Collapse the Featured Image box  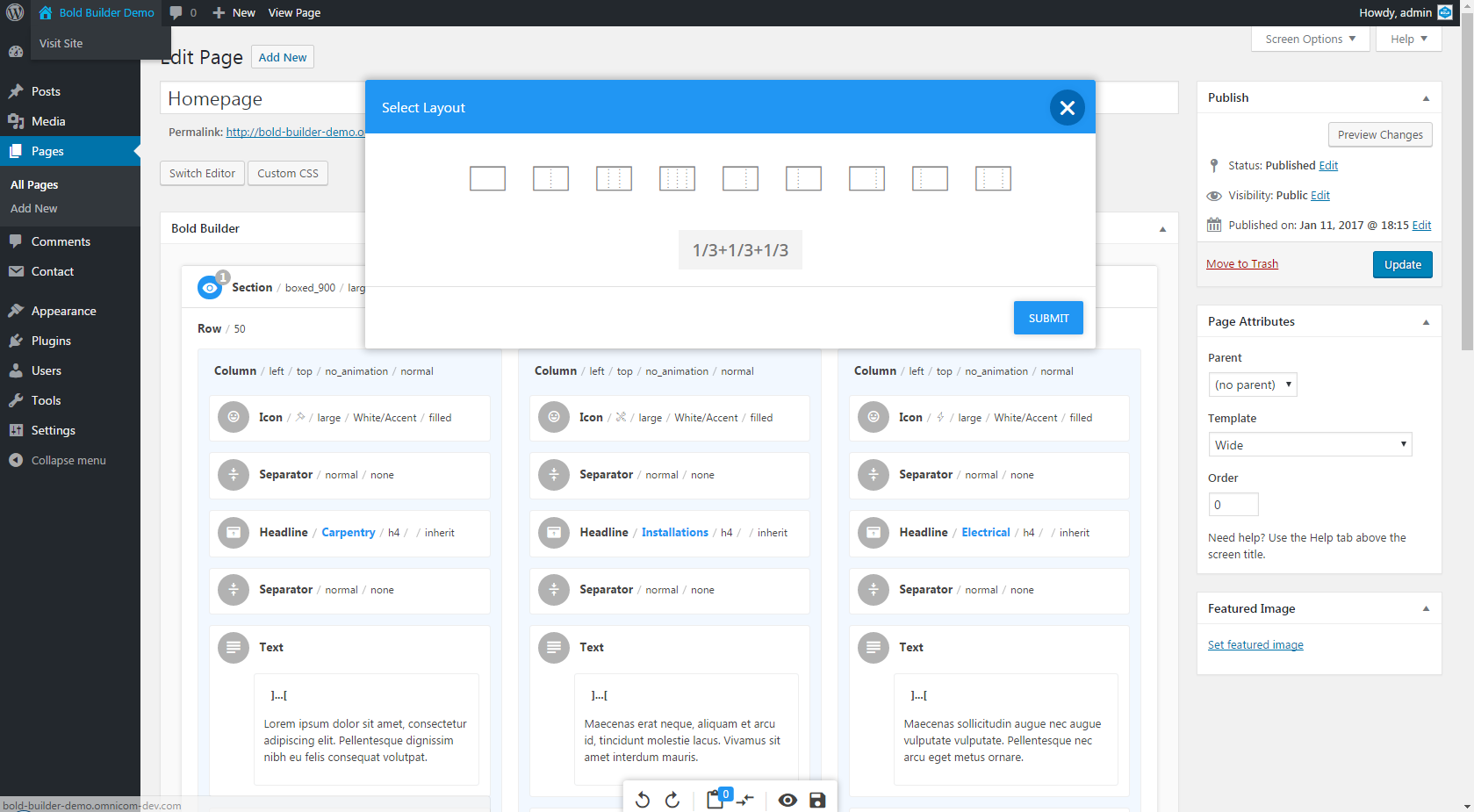1426,608
